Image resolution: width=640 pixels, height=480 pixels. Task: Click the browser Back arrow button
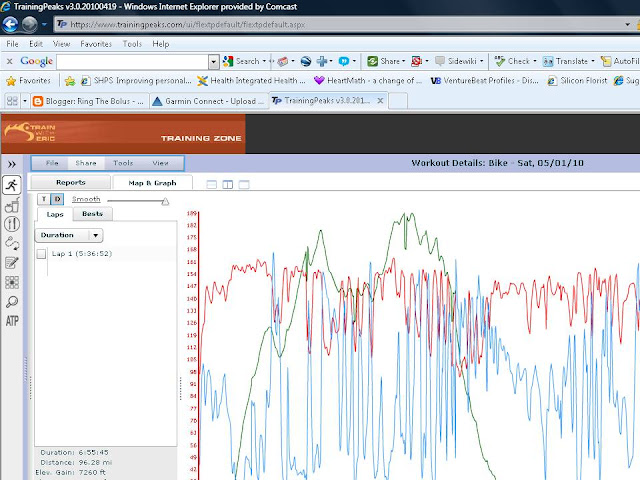coord(10,24)
